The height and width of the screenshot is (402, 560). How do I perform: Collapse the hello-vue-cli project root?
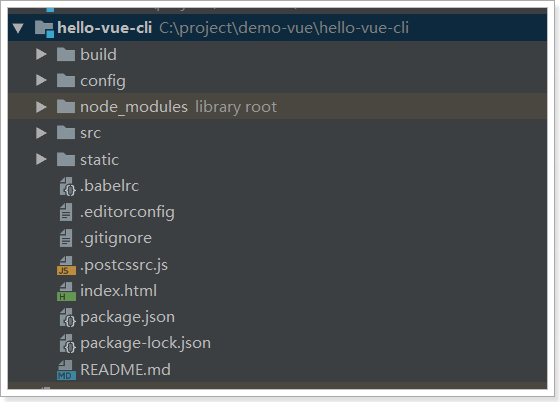pos(18,28)
